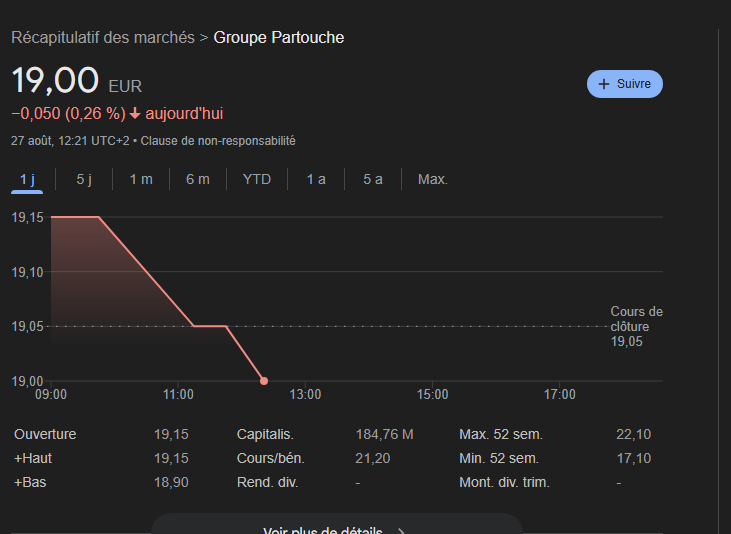Click the 19,00 current price value
The width and height of the screenshot is (731, 534).
point(55,80)
